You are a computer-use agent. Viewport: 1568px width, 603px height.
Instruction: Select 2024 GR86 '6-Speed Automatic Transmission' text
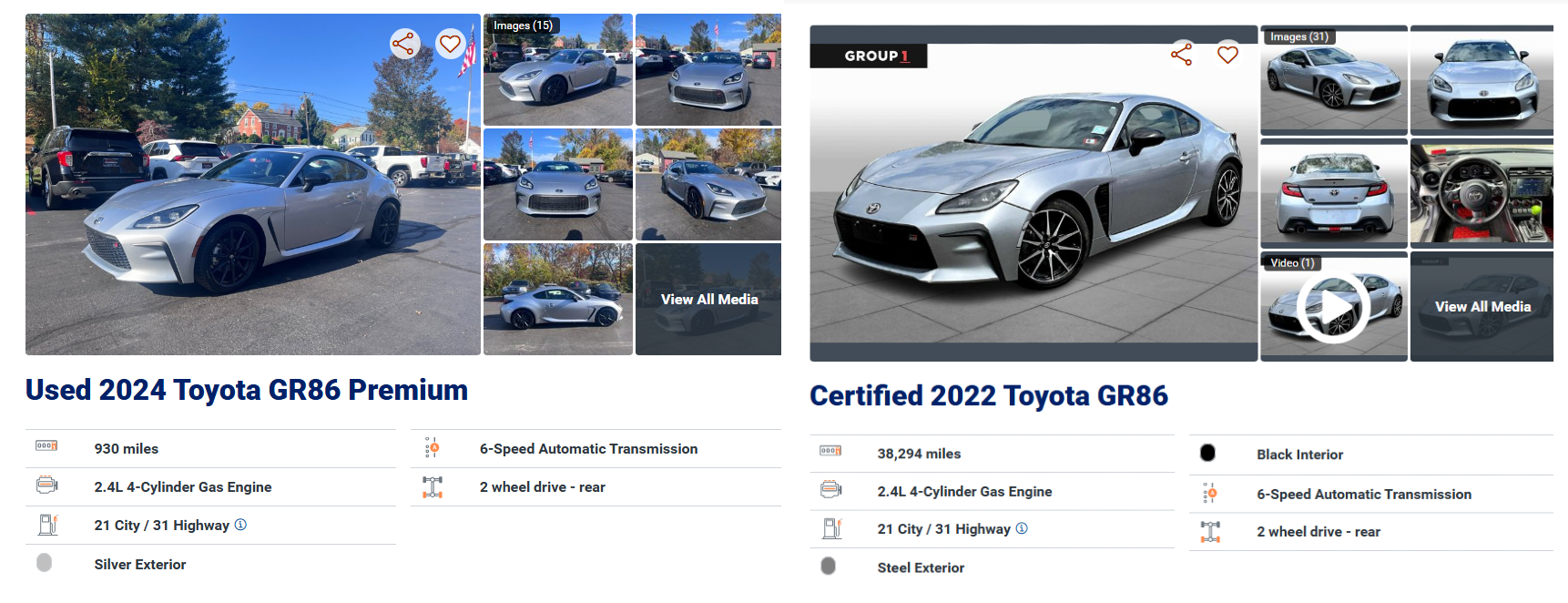588,448
